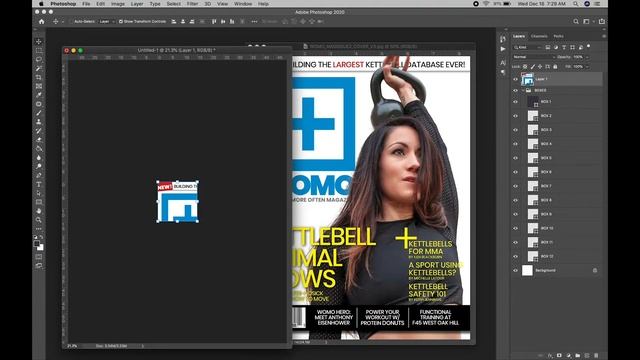This screenshot has width=640, height=360.
Task: Toggle visibility of BOX 5 layer
Action: pyautogui.click(x=515, y=158)
